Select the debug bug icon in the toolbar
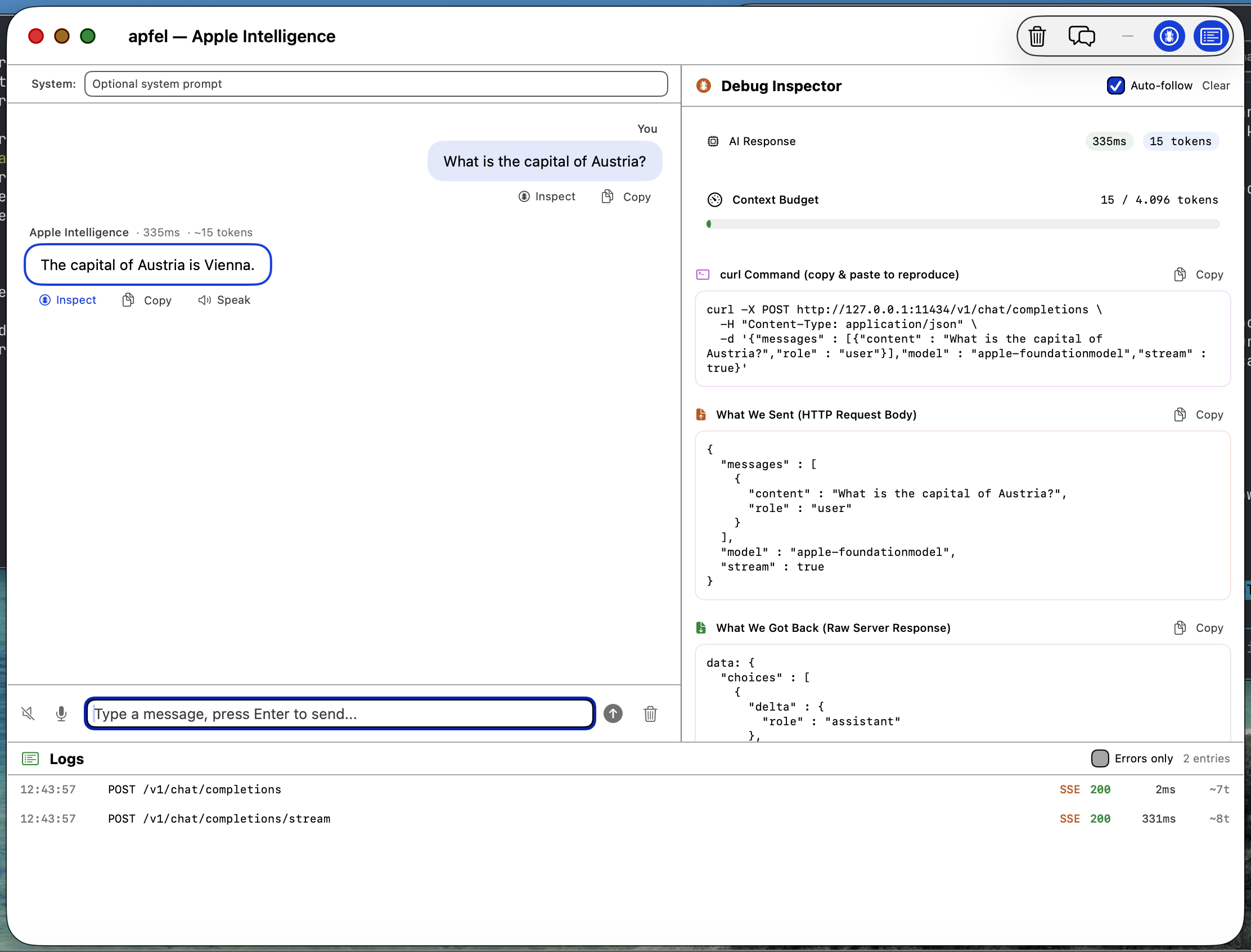Screen dimensions: 1251x952 (x=1169, y=35)
